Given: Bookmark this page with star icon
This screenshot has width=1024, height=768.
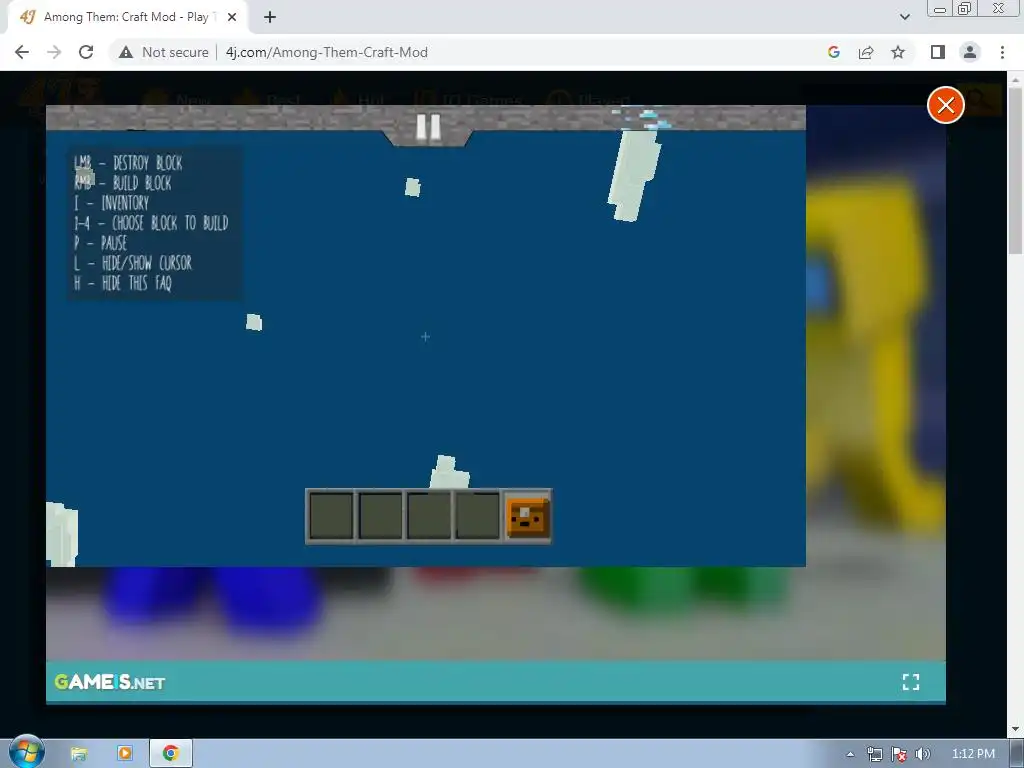Looking at the screenshot, I should pos(898,52).
